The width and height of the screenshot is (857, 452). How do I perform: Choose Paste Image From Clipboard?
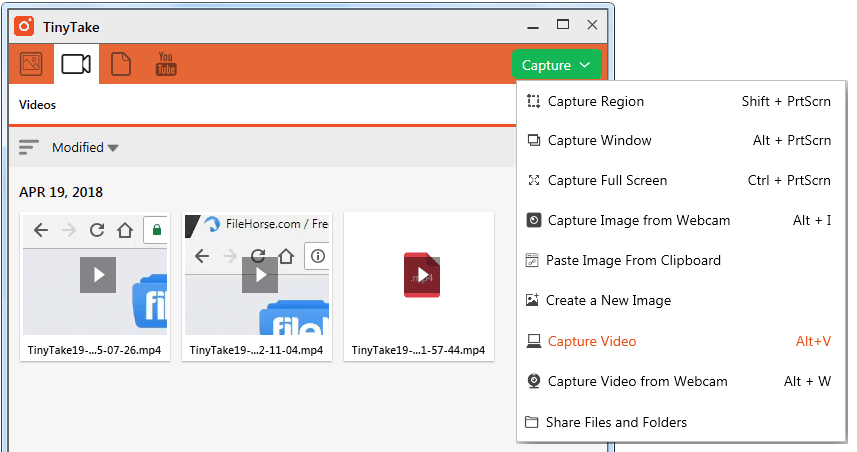633,260
